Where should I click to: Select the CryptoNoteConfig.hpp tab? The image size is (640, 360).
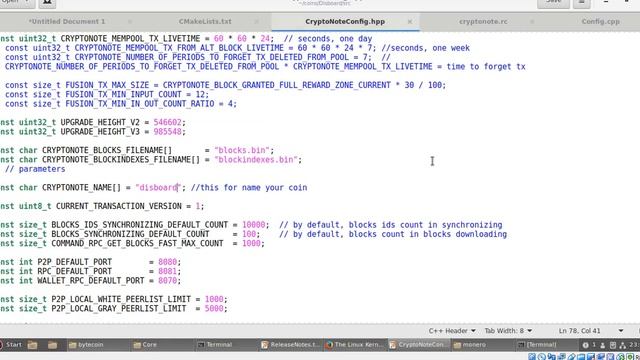345,22
